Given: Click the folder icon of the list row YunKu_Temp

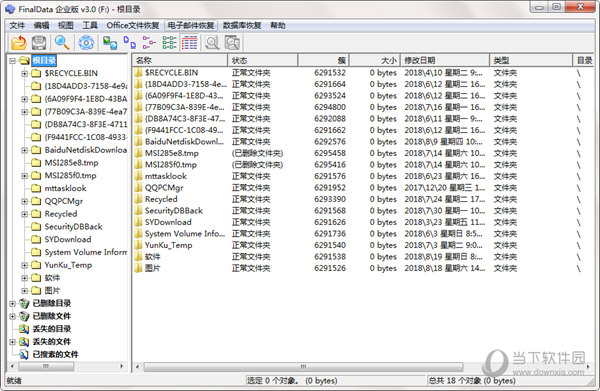Looking at the screenshot, I should click(x=138, y=245).
